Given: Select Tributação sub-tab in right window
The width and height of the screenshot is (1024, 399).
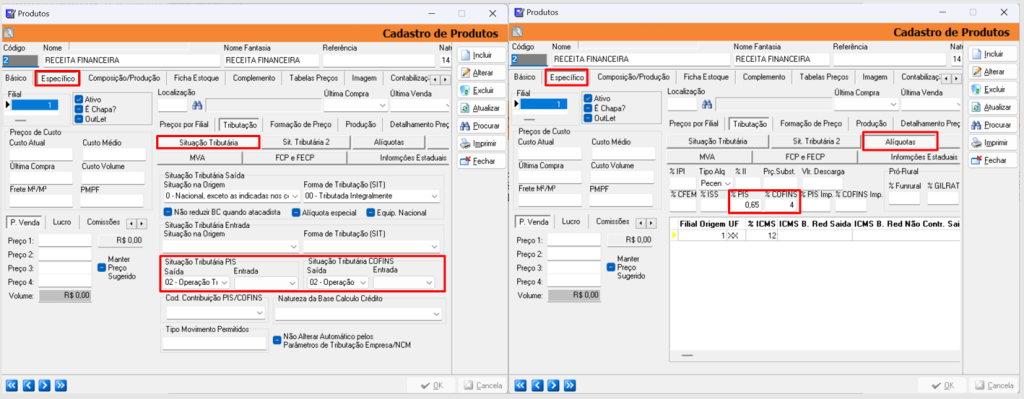Looking at the screenshot, I should tap(750, 123).
